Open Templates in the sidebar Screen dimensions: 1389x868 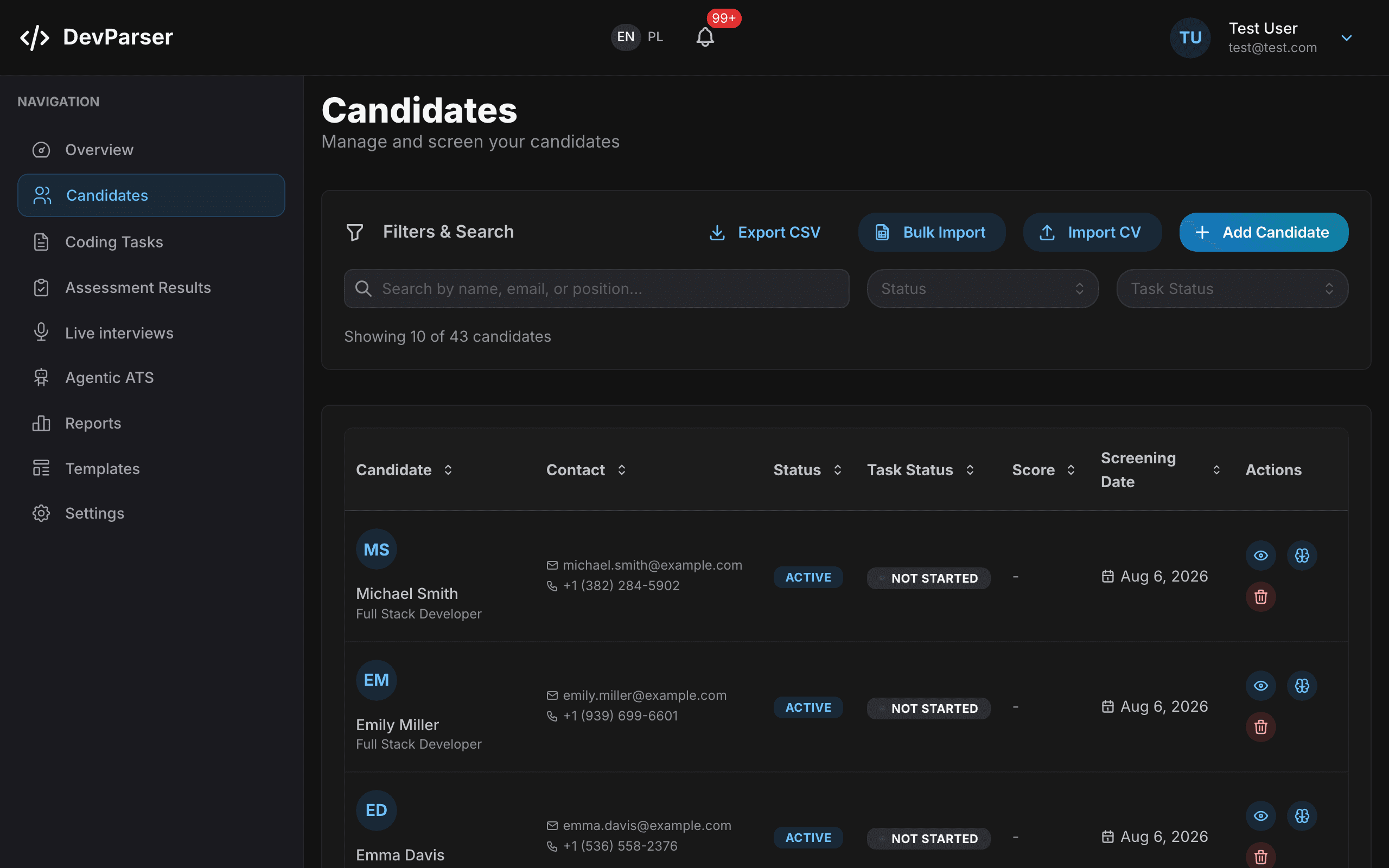tap(151, 468)
